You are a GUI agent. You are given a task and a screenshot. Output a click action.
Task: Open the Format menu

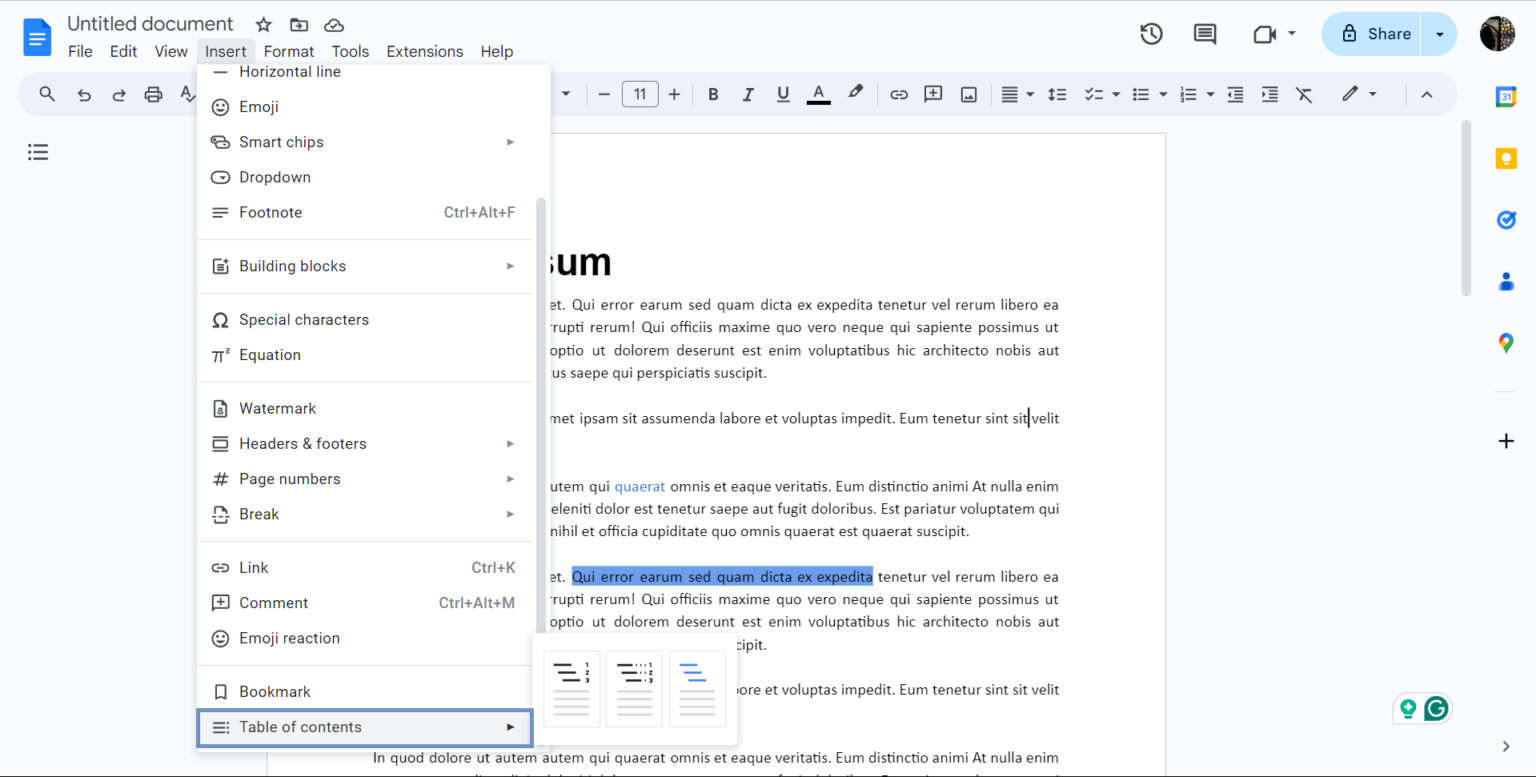tap(289, 51)
